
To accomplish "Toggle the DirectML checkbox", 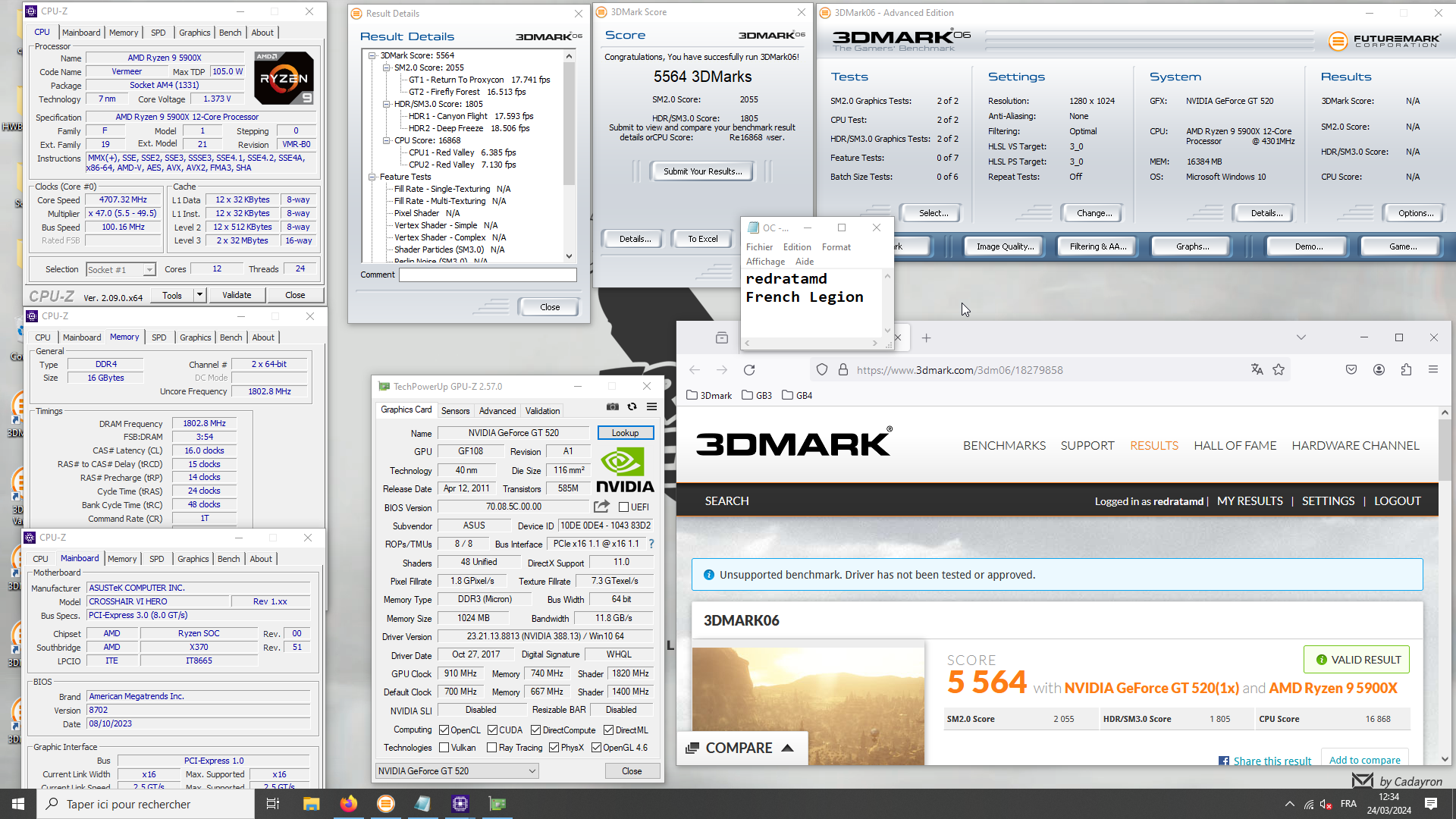I will tap(608, 730).
